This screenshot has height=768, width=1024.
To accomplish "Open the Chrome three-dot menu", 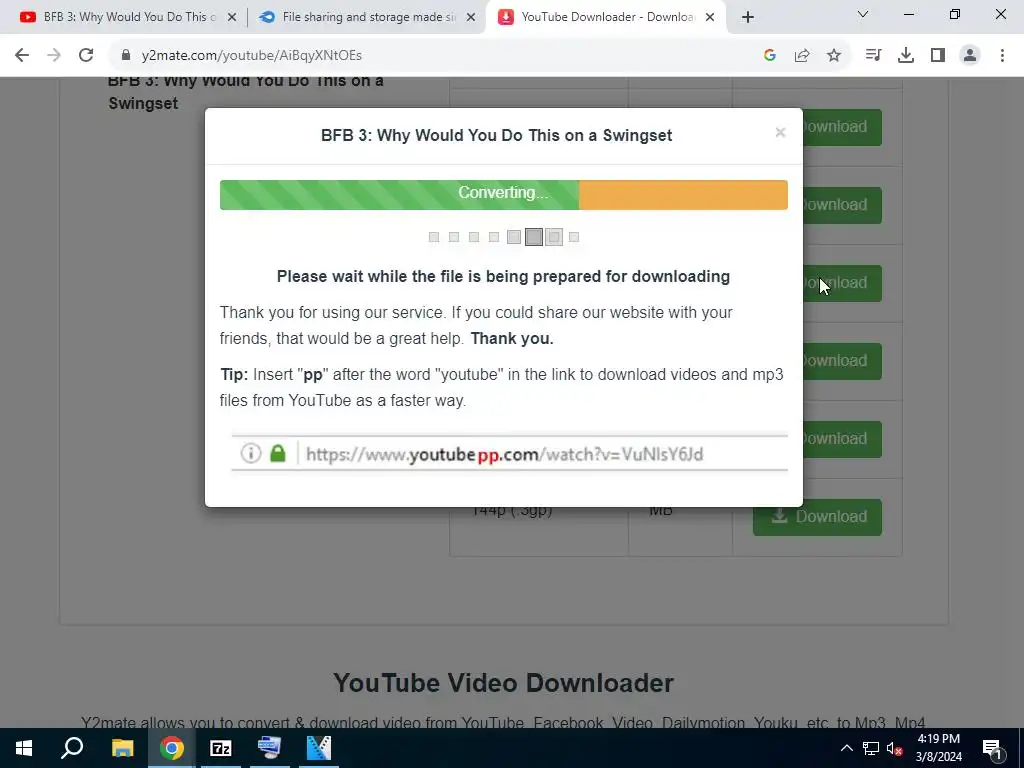I will tap(1002, 56).
